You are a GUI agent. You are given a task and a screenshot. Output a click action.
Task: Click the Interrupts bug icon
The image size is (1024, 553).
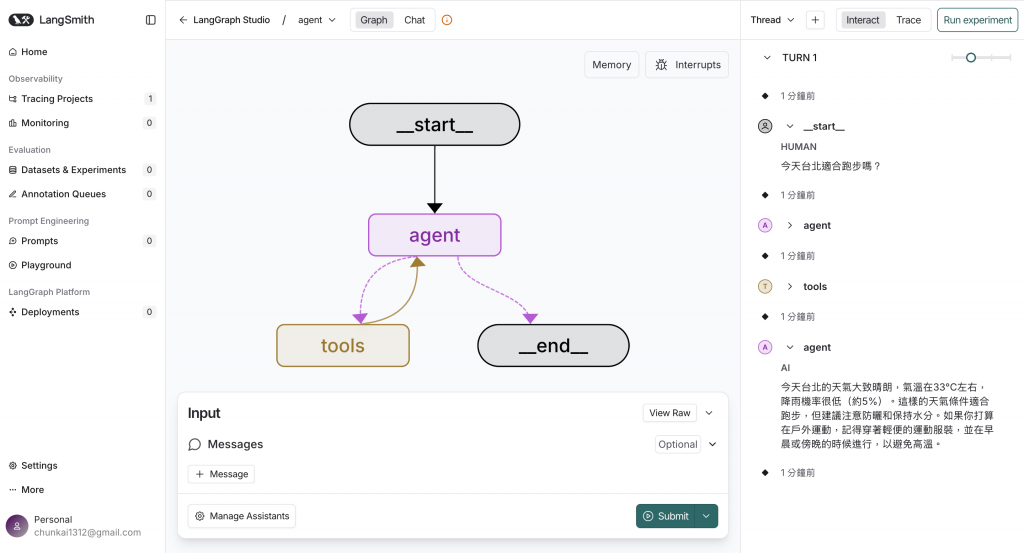pyautogui.click(x=661, y=65)
